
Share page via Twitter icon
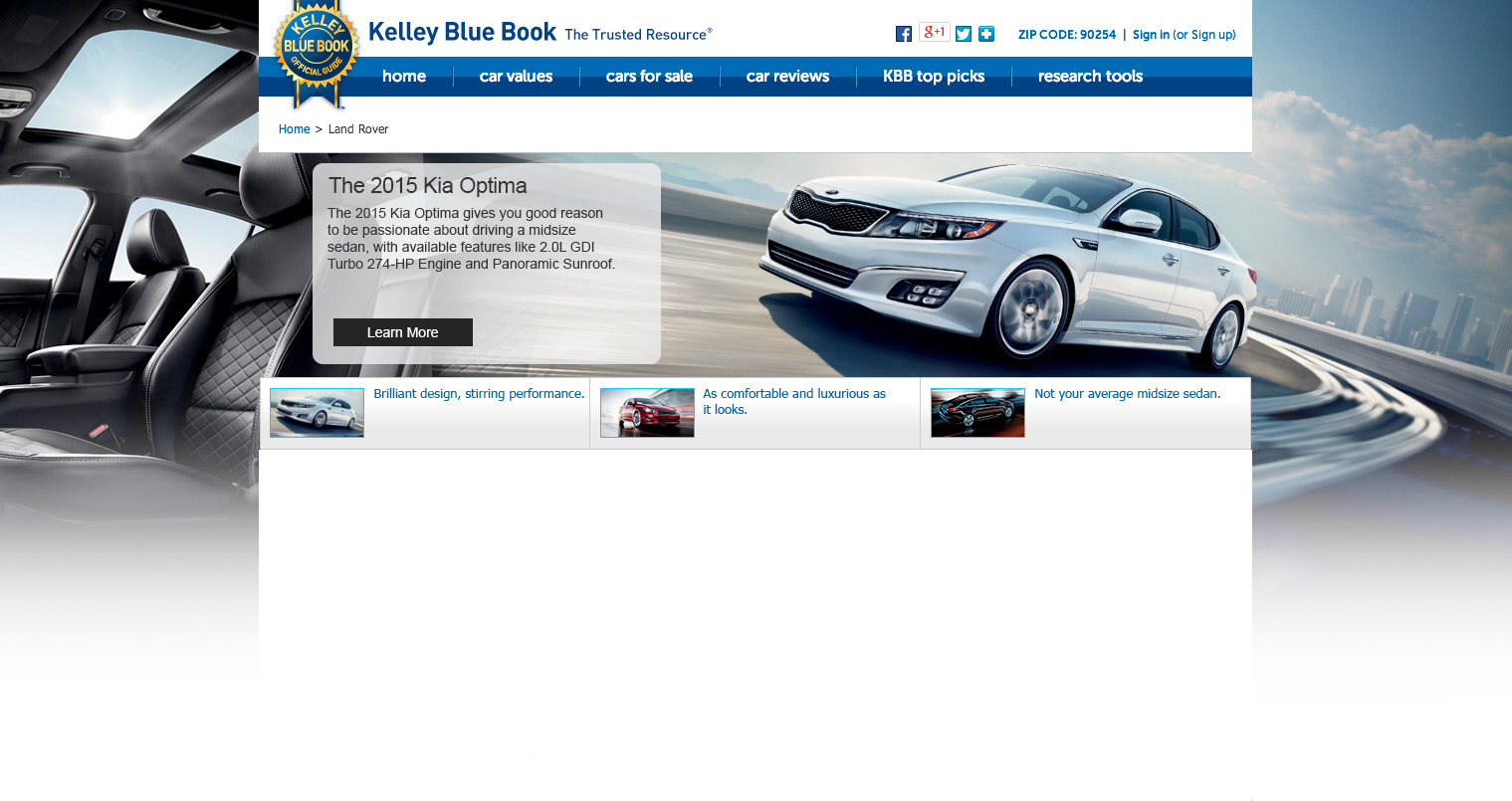pyautogui.click(x=964, y=34)
